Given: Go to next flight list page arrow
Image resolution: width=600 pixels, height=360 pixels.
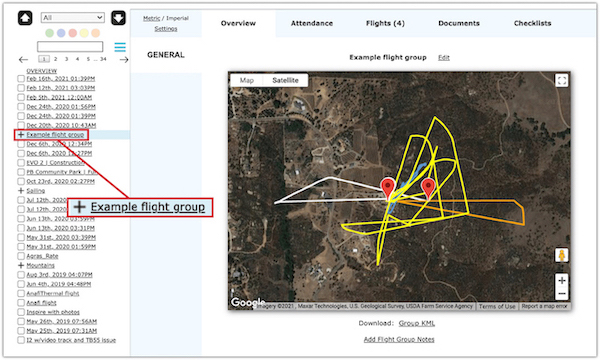Looking at the screenshot, I should click(x=124, y=60).
